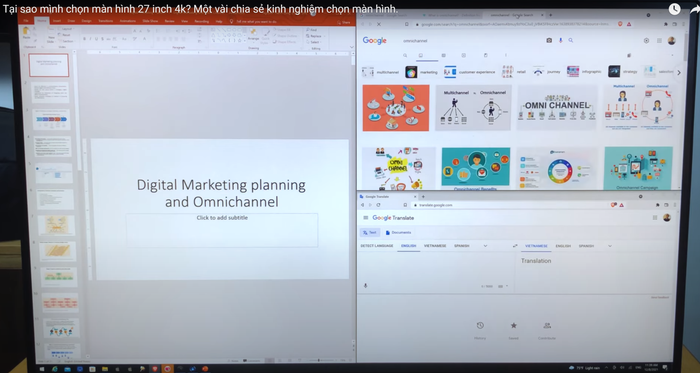Expand the target language dropdown arrow
700x373 pixels.
point(610,246)
